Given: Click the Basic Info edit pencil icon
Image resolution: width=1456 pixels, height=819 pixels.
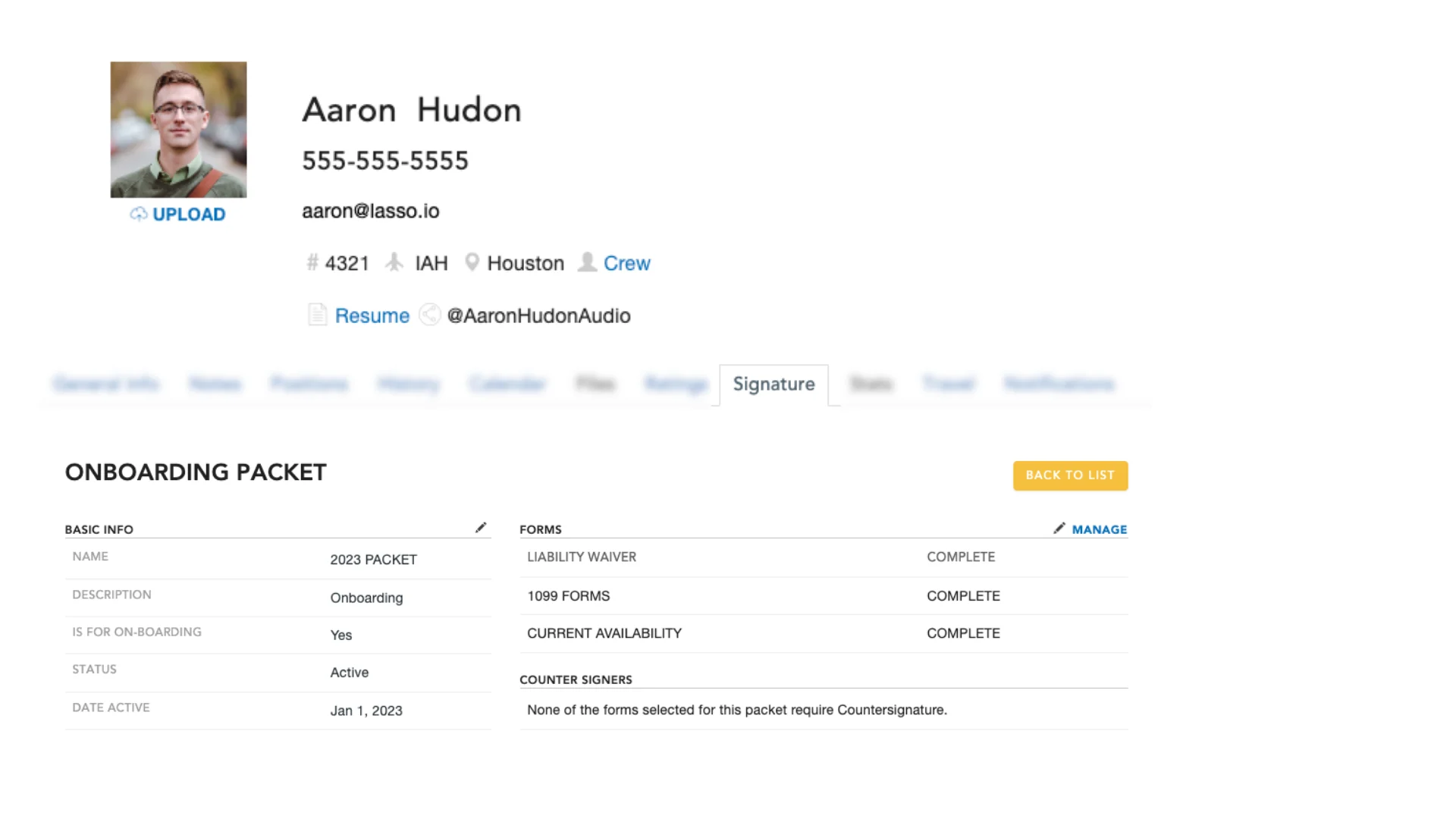Looking at the screenshot, I should (x=481, y=528).
